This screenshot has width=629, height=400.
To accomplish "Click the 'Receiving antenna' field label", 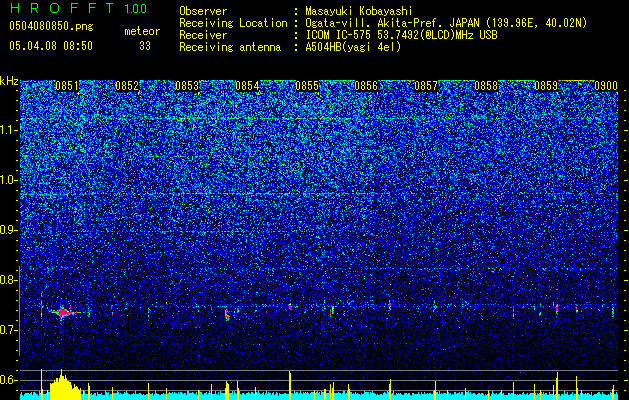I will pyautogui.click(x=230, y=47).
